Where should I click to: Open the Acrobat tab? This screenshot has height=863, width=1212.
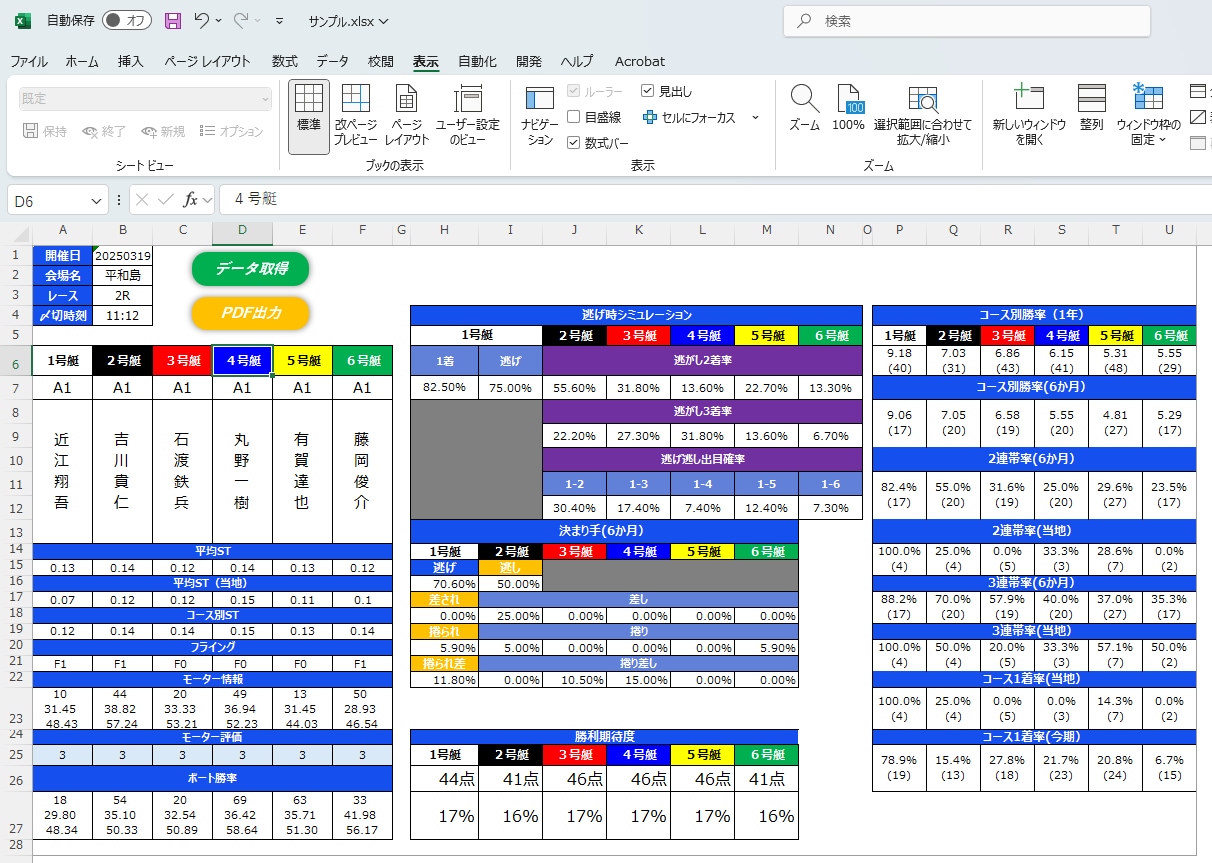(x=640, y=61)
